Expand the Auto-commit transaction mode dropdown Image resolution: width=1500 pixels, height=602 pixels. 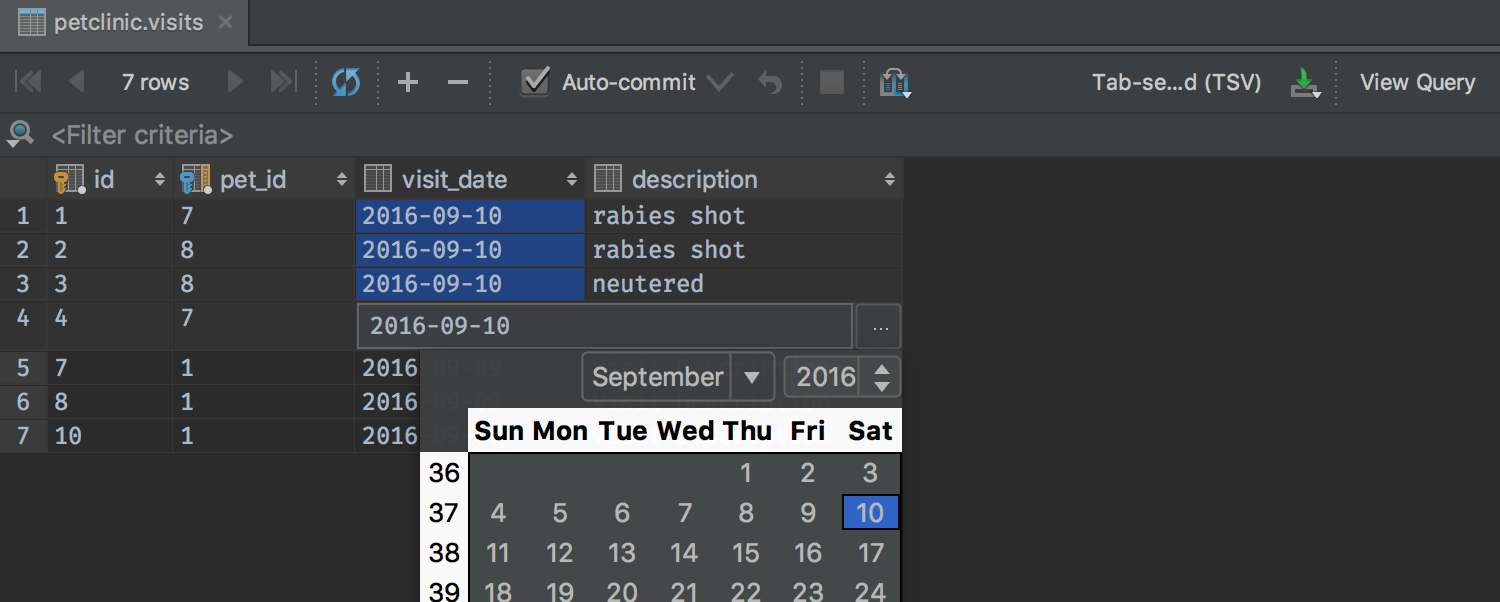coord(720,82)
